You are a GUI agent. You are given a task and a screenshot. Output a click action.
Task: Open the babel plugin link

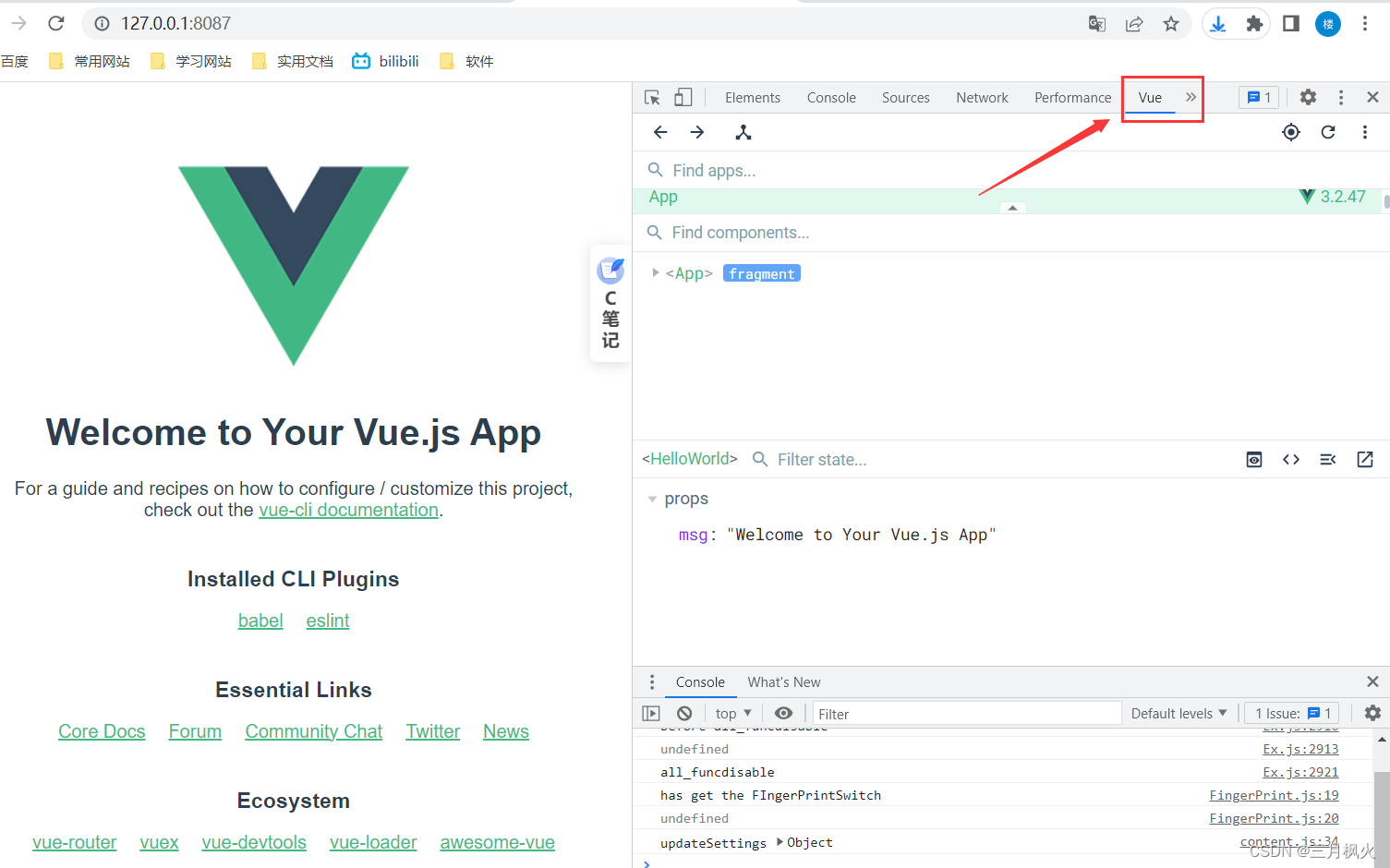260,621
